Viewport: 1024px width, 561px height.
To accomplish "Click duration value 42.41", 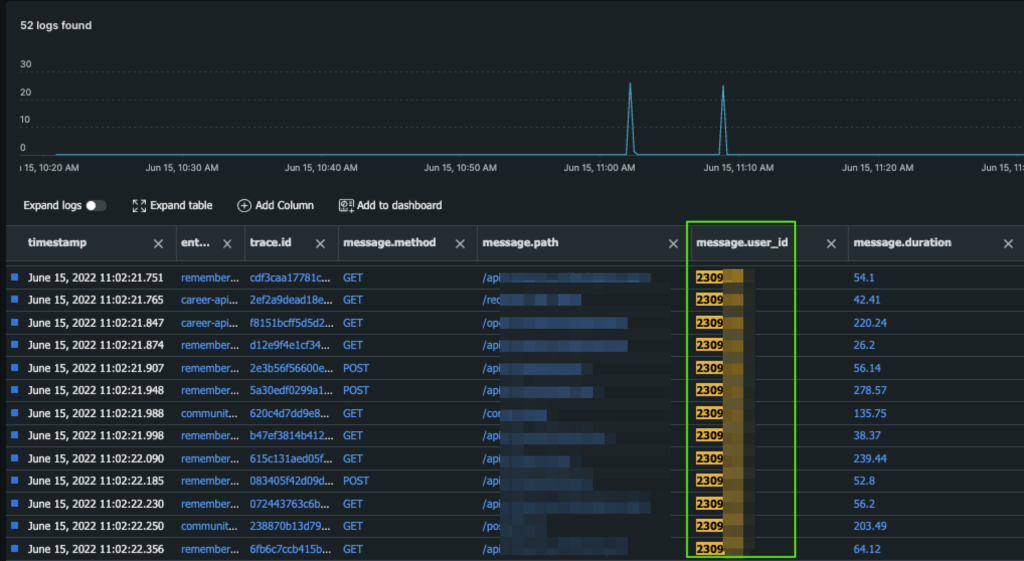I will click(x=867, y=300).
